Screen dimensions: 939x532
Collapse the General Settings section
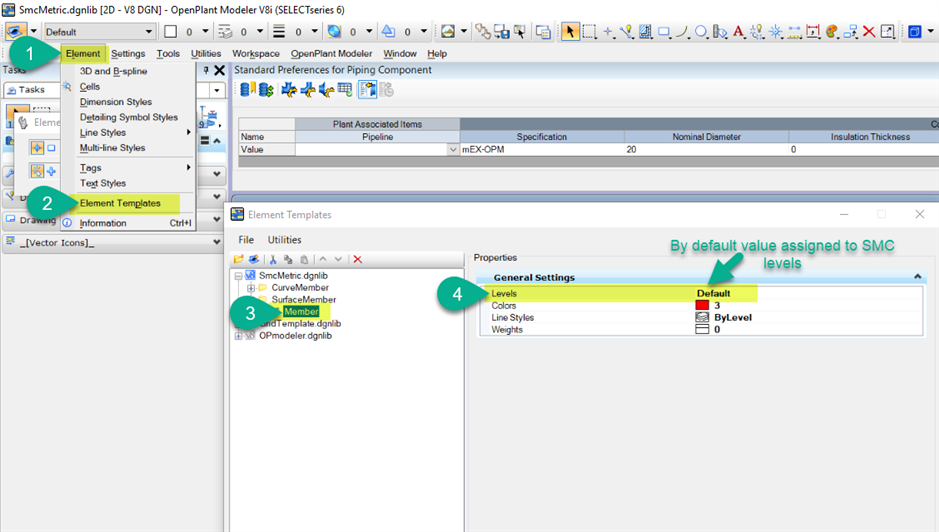click(x=917, y=277)
